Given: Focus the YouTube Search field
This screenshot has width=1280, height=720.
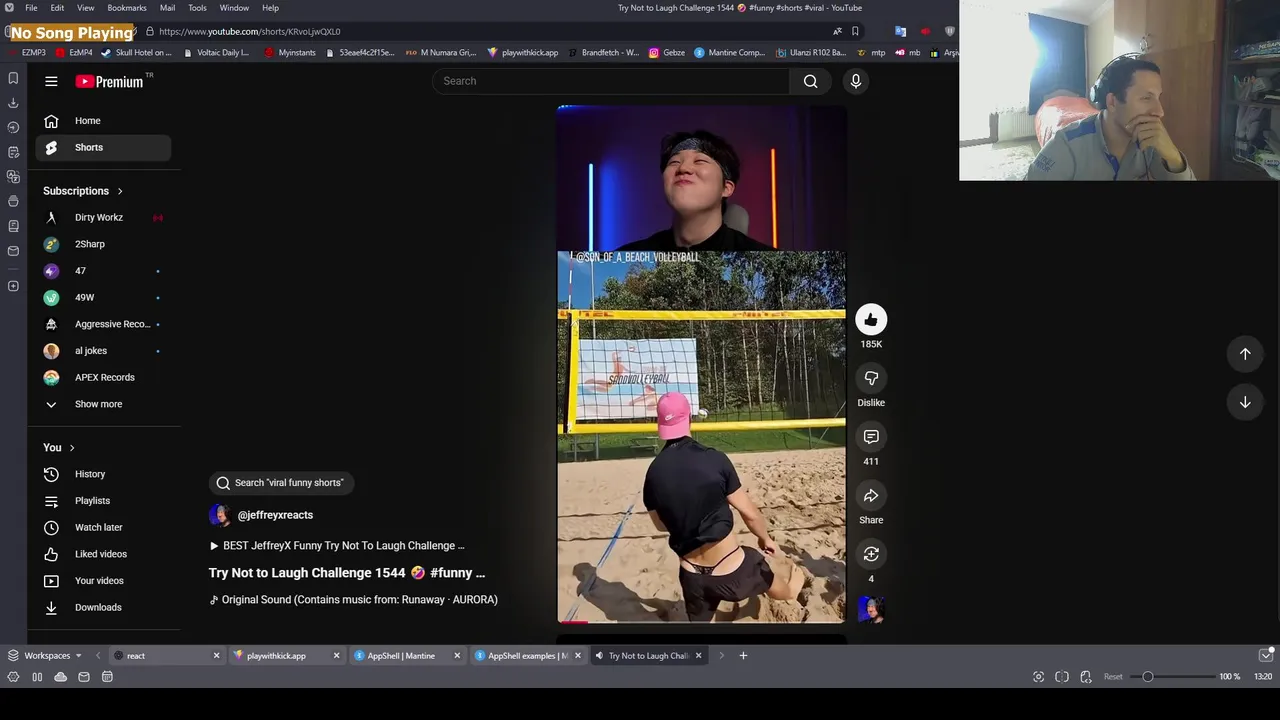Looking at the screenshot, I should coord(611,81).
